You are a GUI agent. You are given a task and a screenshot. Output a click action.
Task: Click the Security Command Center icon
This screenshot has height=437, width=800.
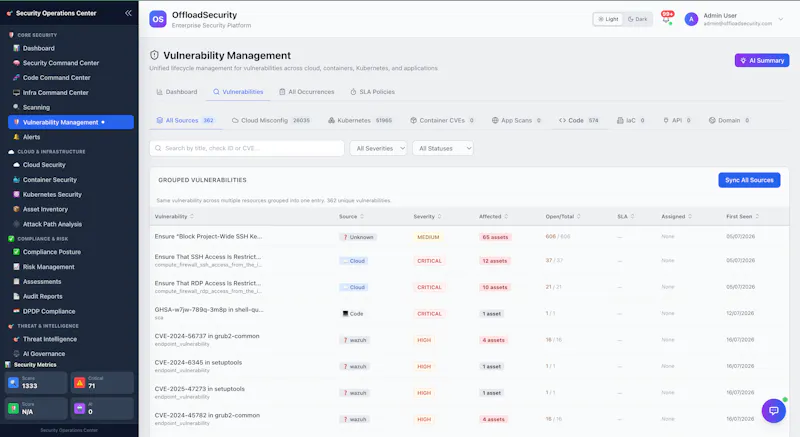16,63
